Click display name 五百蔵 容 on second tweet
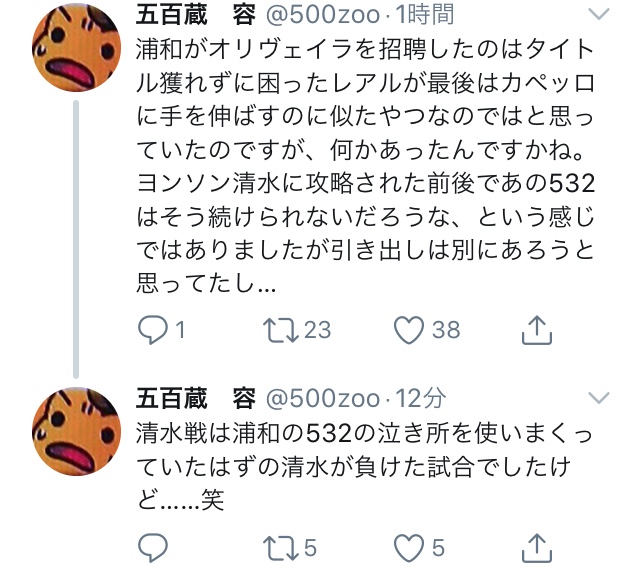Image resolution: width=640 pixels, height=580 pixels. click(196, 398)
